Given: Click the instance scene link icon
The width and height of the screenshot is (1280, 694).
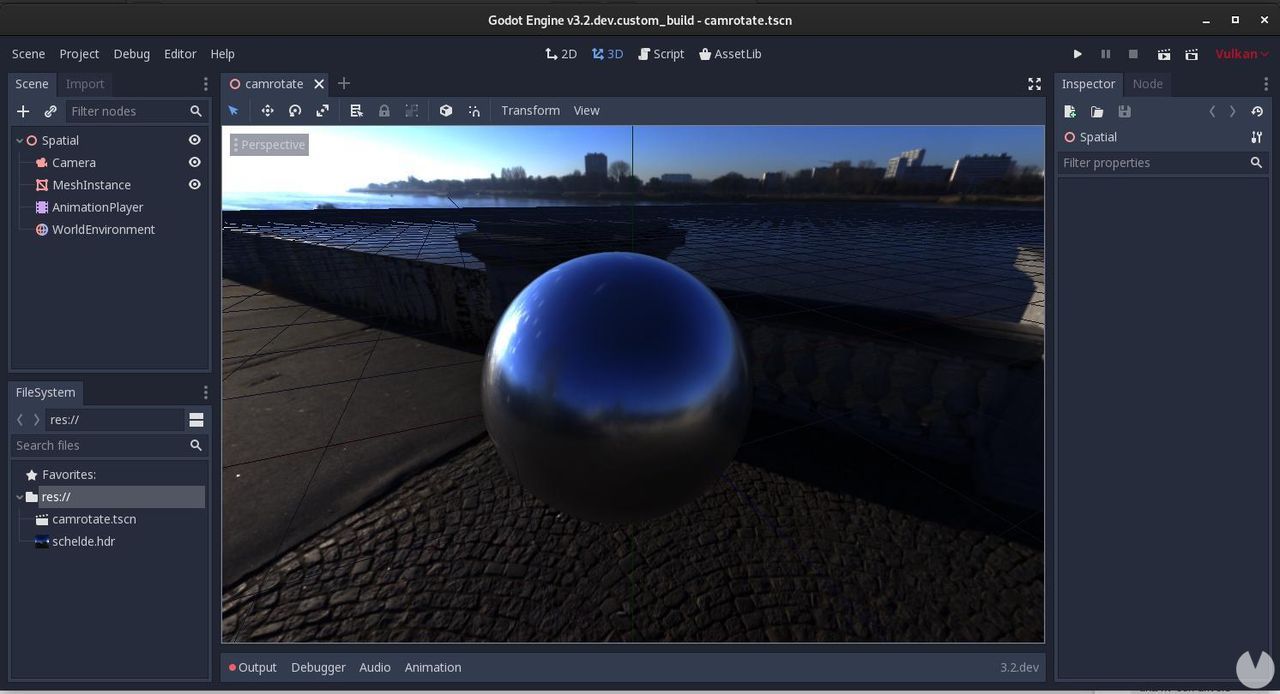Looking at the screenshot, I should [51, 111].
